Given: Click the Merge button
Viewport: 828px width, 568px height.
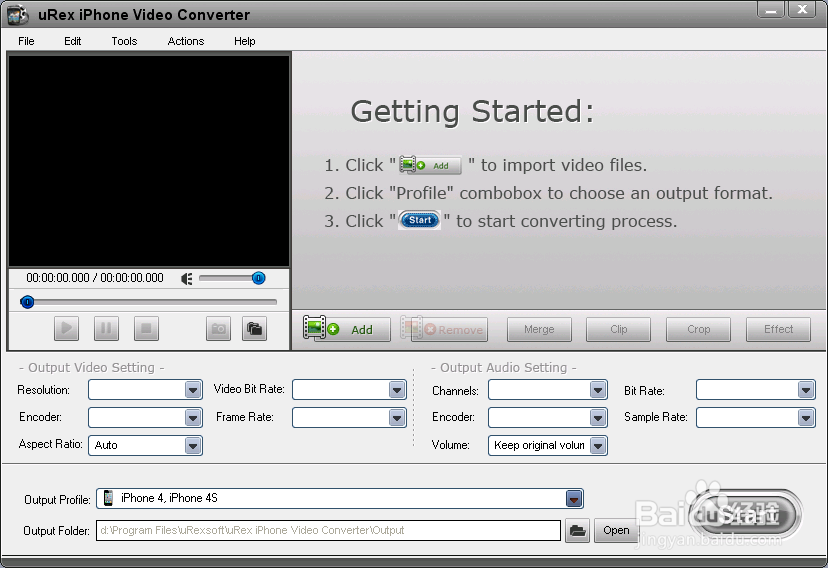Looking at the screenshot, I should point(539,329).
